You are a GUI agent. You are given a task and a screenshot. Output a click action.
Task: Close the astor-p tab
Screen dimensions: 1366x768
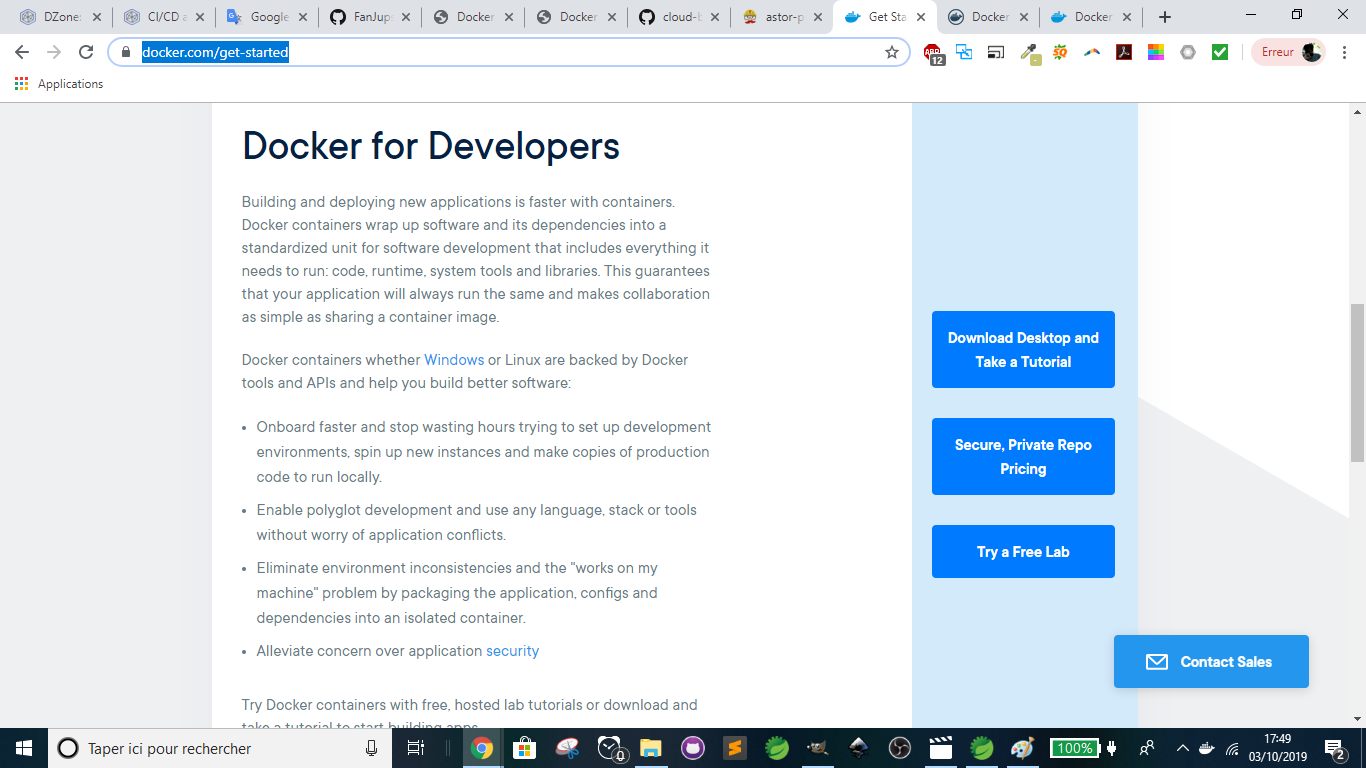click(818, 17)
